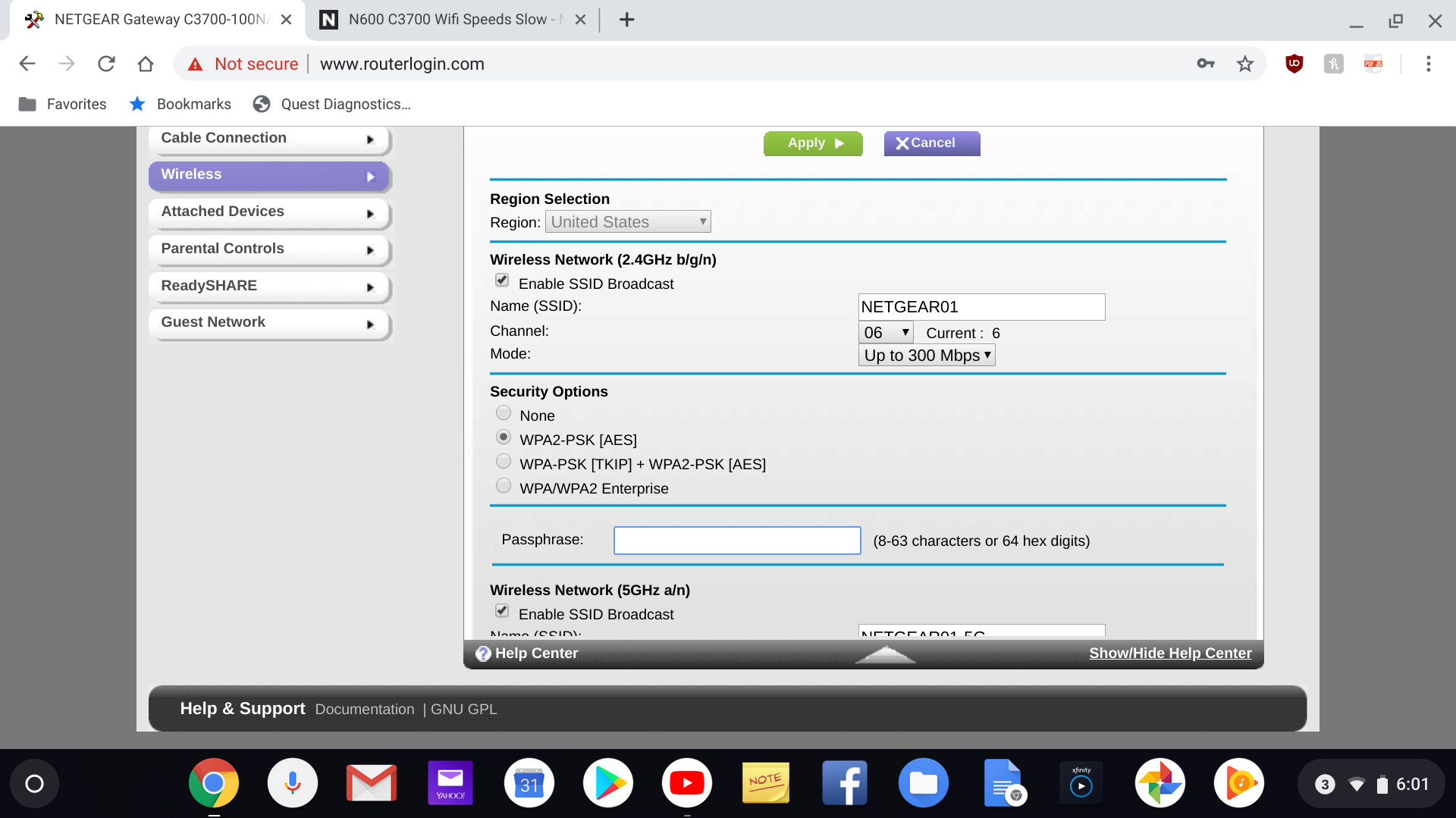Launch YouTube from the shelf
This screenshot has width=1456, height=818.
click(686, 783)
